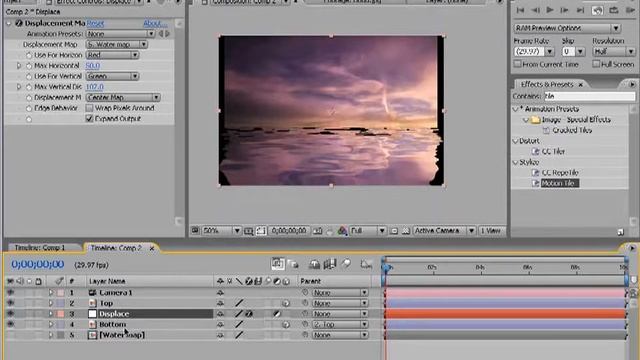Uncheck the Expand Output checkbox

click(x=89, y=119)
